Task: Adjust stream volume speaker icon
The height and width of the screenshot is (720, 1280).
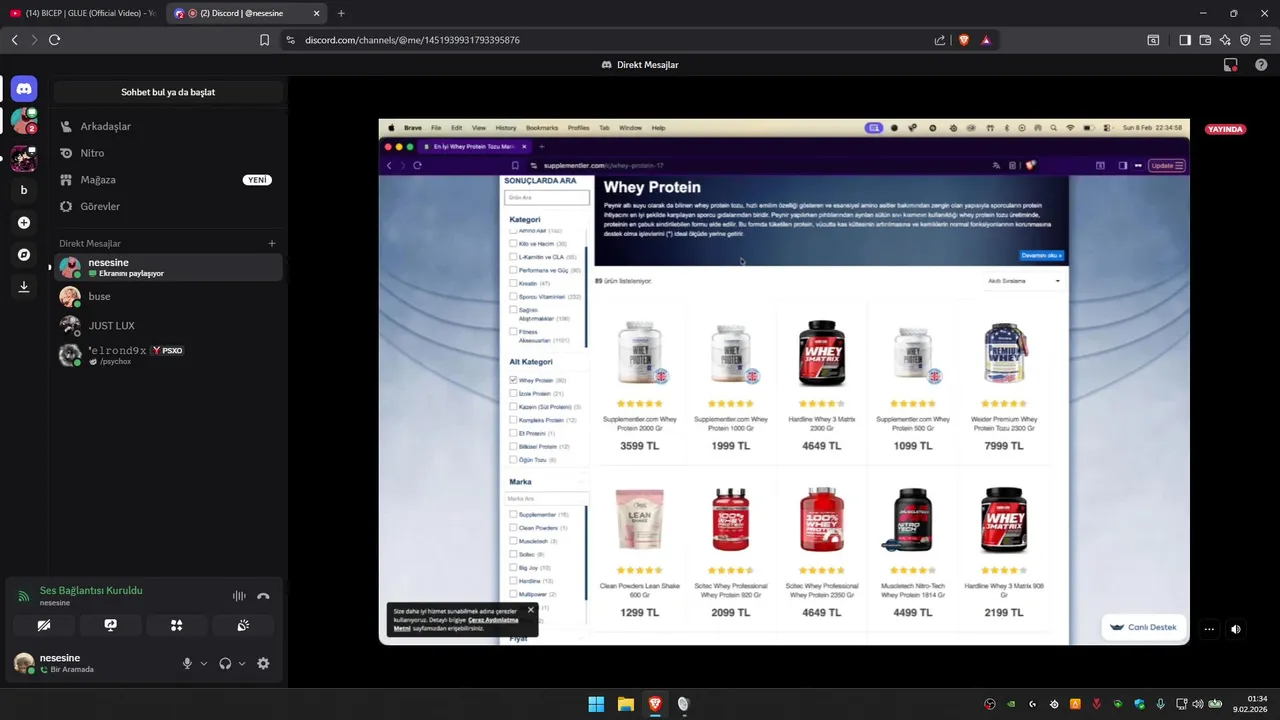Action: (x=1236, y=629)
